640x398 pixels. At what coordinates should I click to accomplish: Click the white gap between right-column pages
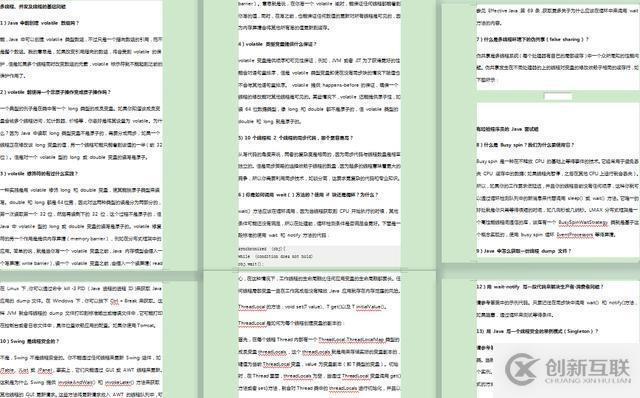click(558, 97)
